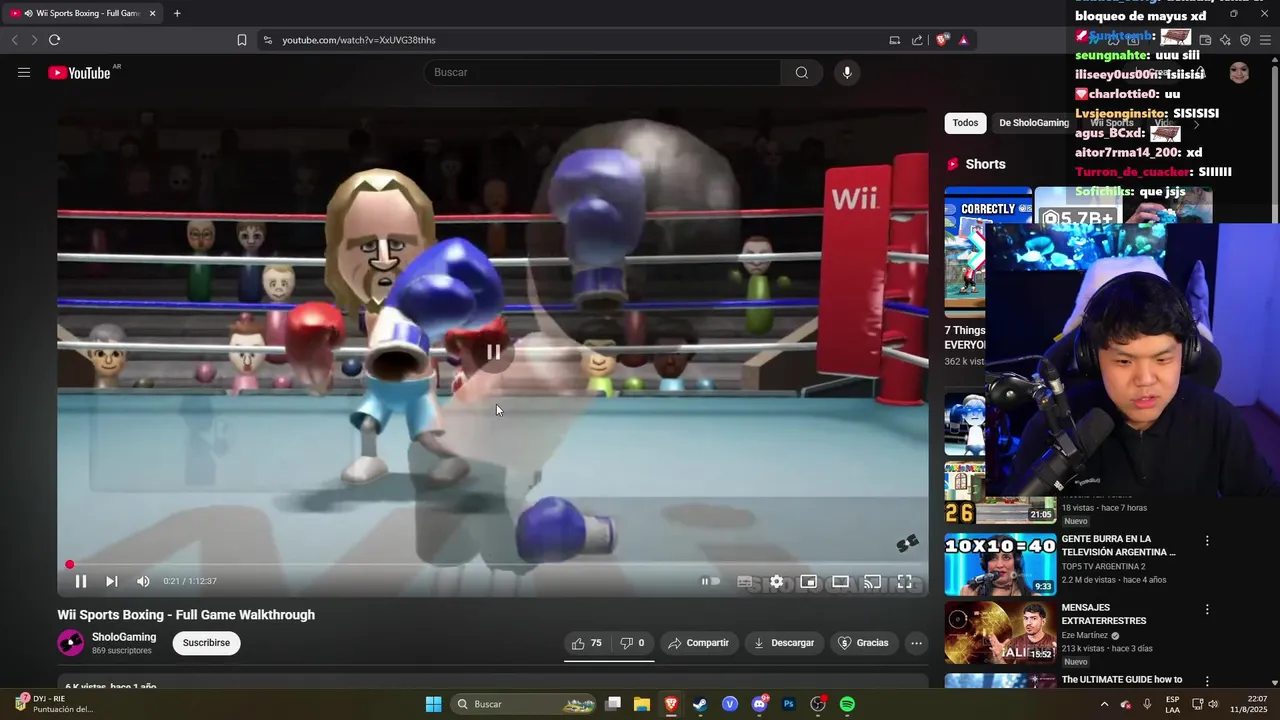Mute the video volume speaker icon
The image size is (1280, 720).
point(143,581)
